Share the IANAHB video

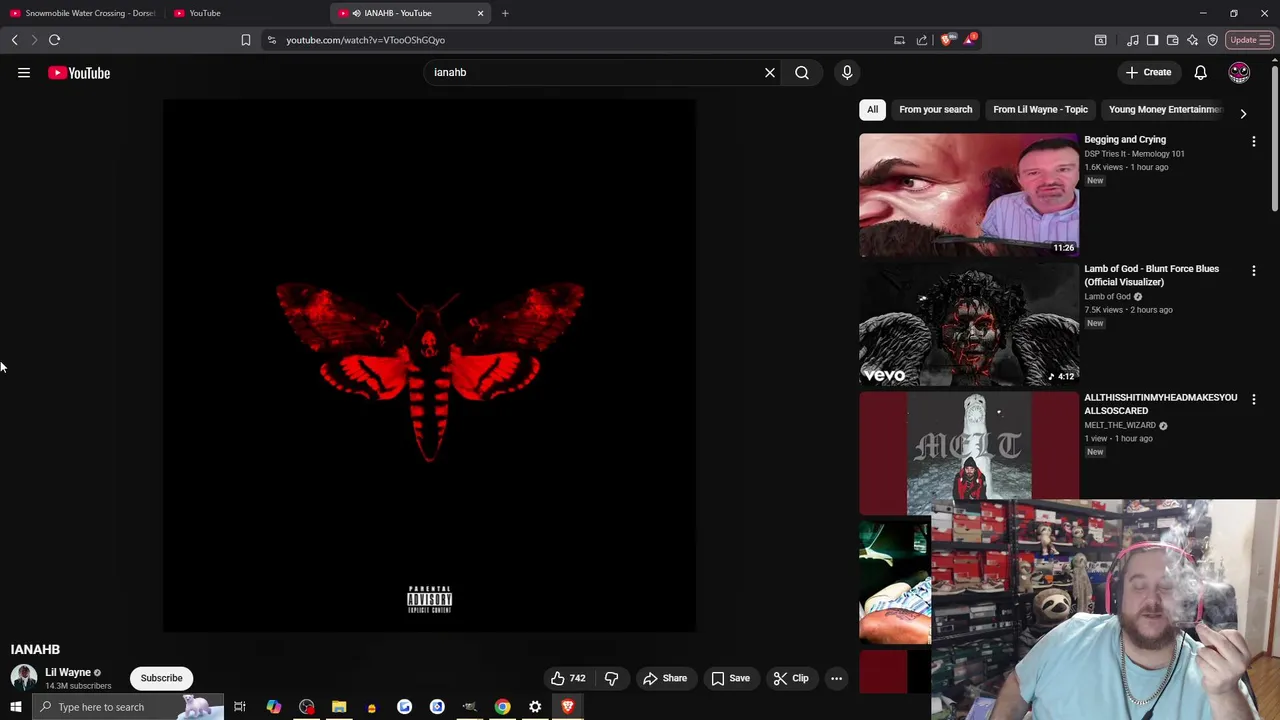(665, 678)
